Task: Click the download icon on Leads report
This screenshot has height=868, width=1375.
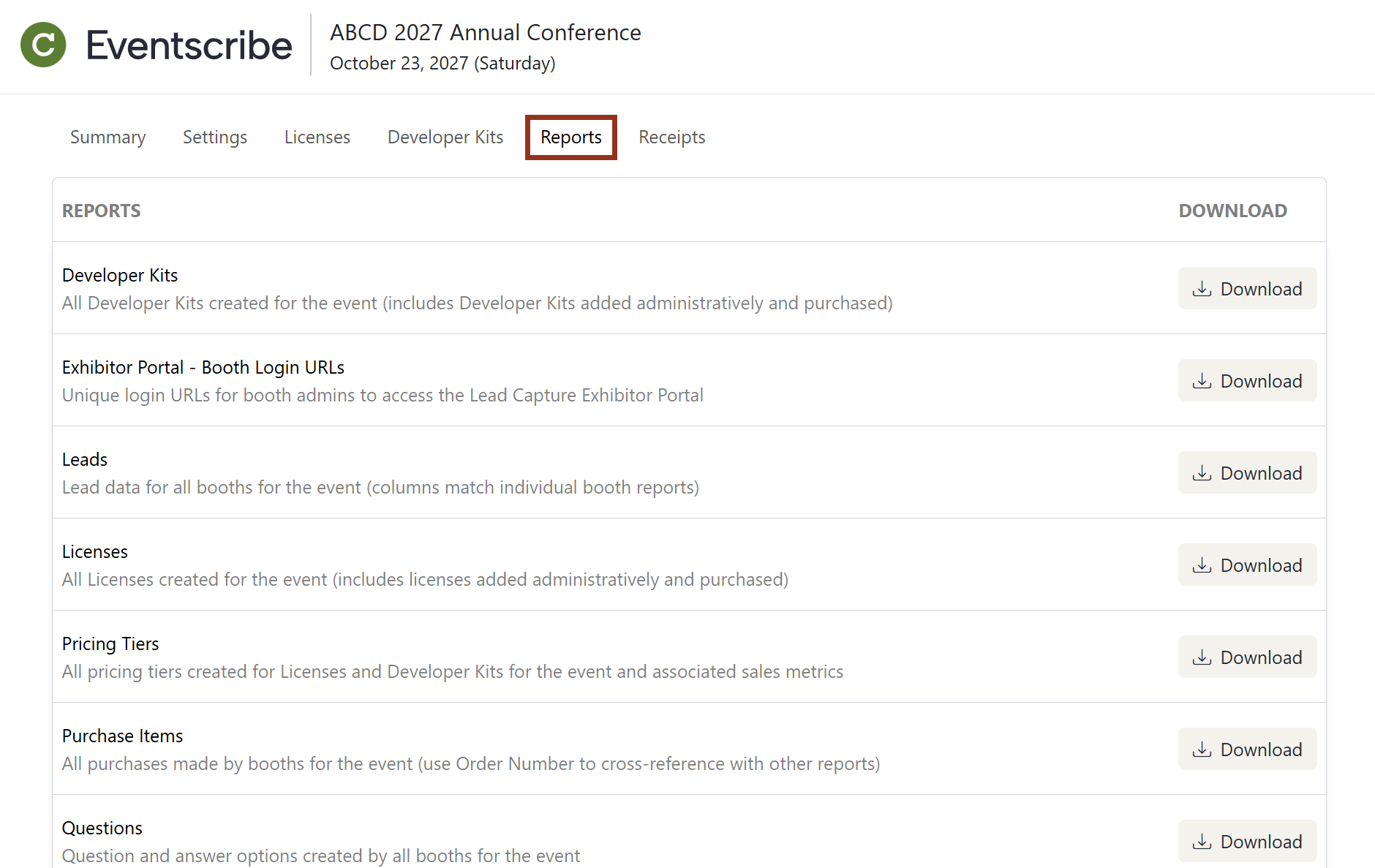Action: [1202, 473]
